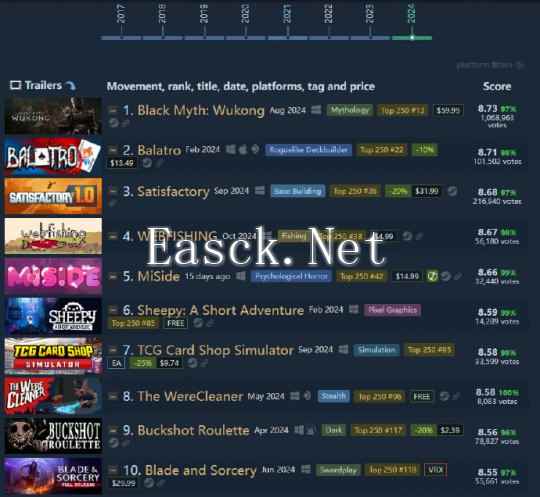The image size is (540, 497).
Task: Open Steam store icon beside Satisfactory price
Action: click(x=452, y=191)
